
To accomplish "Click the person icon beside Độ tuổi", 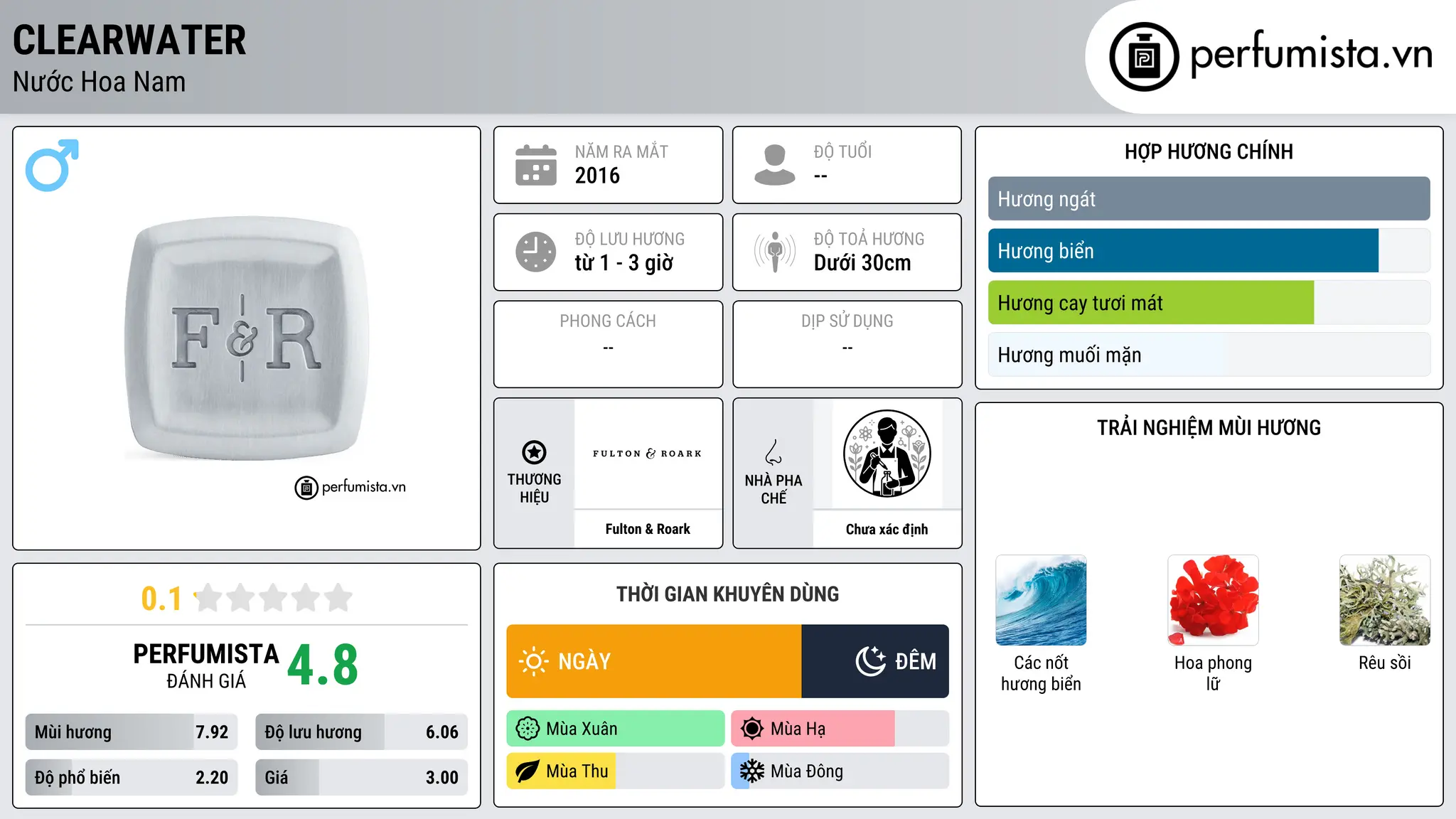I will click(775, 165).
